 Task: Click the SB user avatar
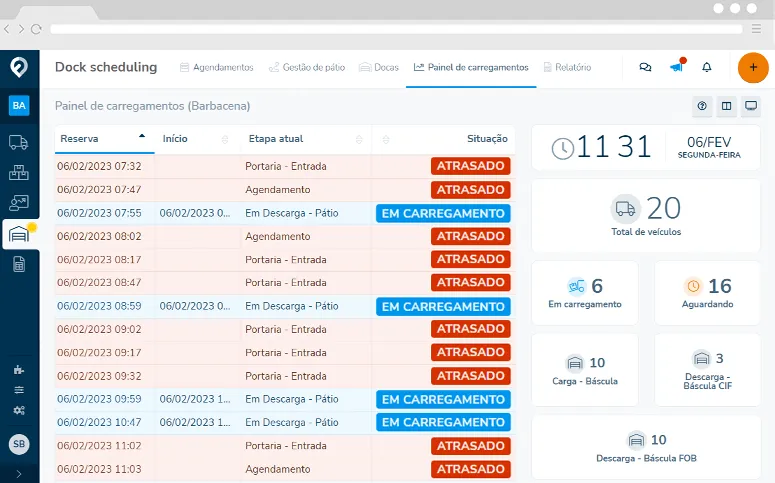19,444
